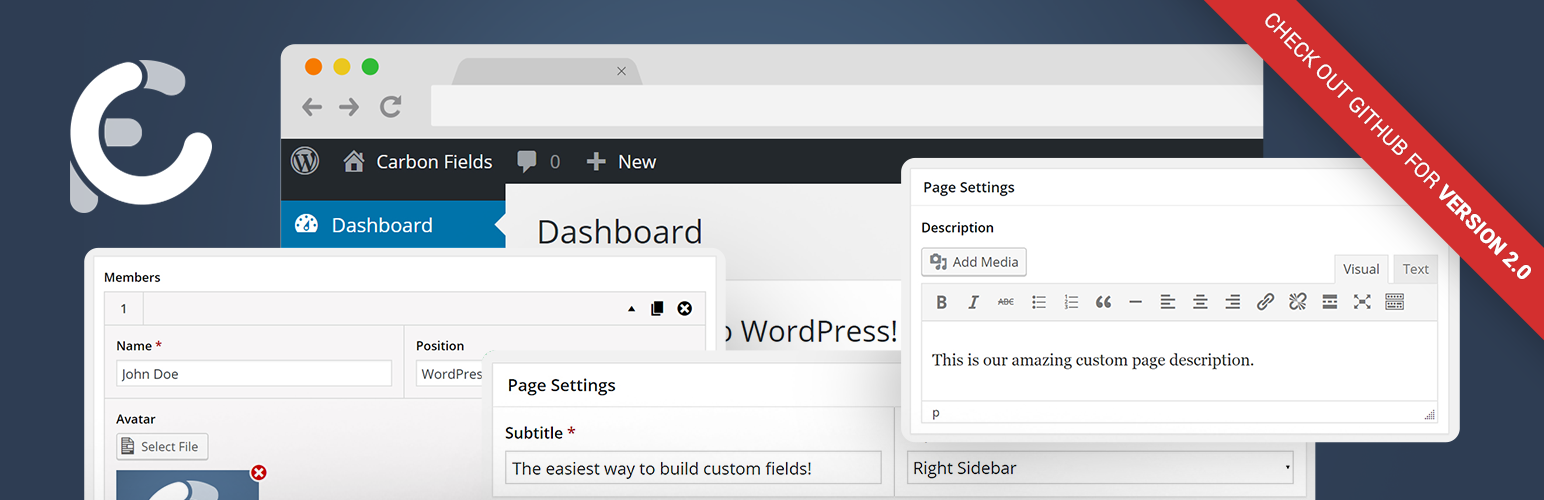Insert a horizontal line
1544x500 pixels.
(1135, 302)
